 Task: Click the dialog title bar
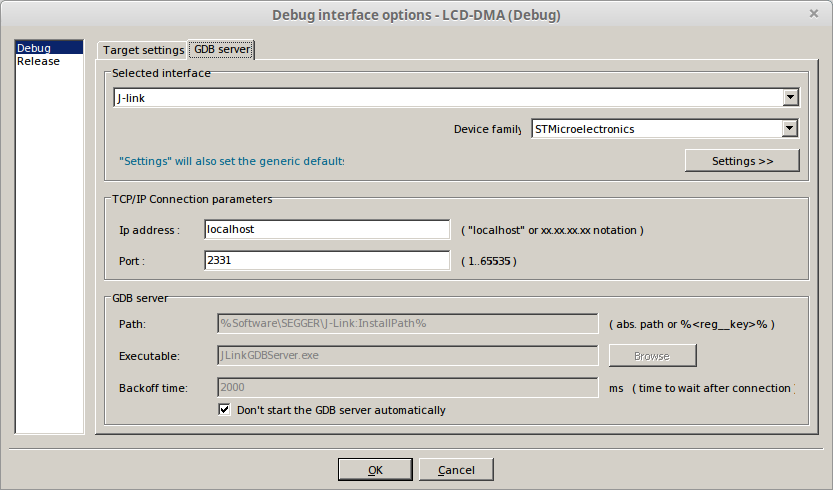pos(416,14)
